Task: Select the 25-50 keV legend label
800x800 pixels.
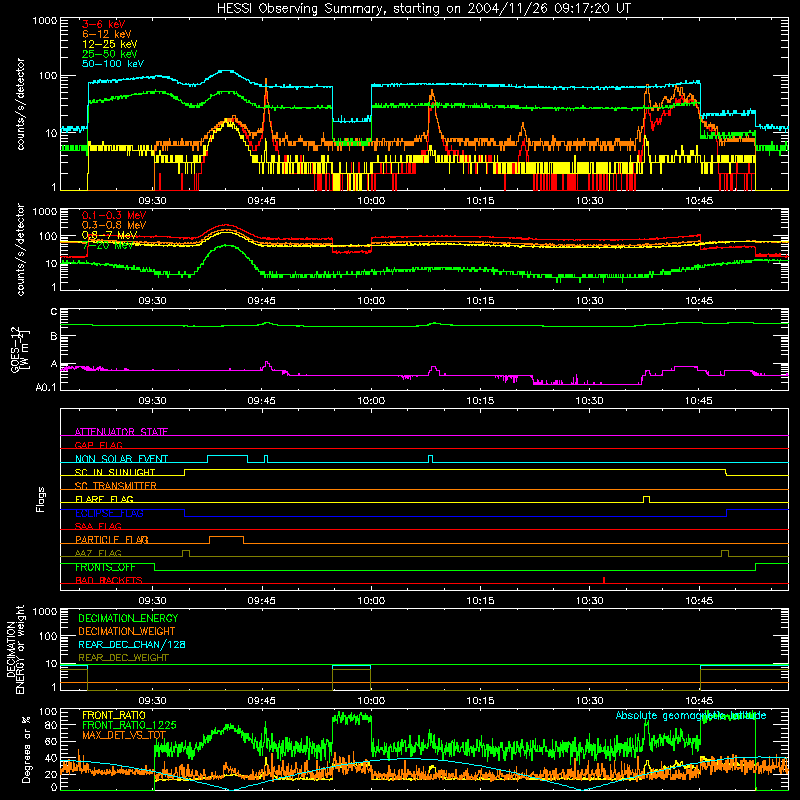Action: pos(110,54)
